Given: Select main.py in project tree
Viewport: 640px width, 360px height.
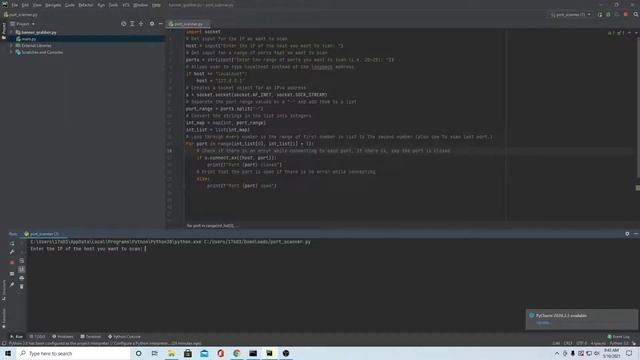Looking at the screenshot, I should [29, 39].
